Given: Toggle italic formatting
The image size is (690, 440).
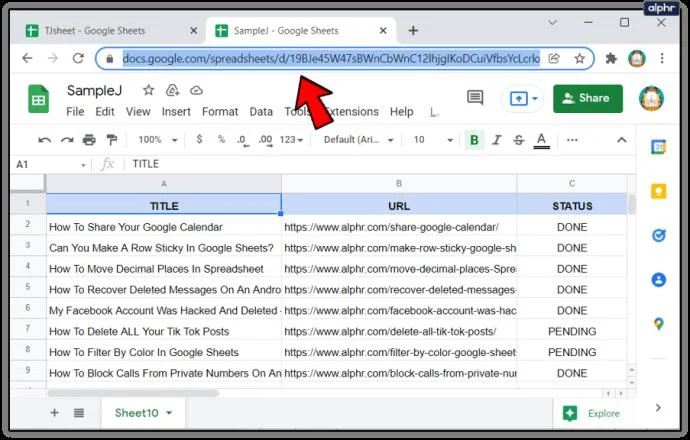Looking at the screenshot, I should 496,140.
